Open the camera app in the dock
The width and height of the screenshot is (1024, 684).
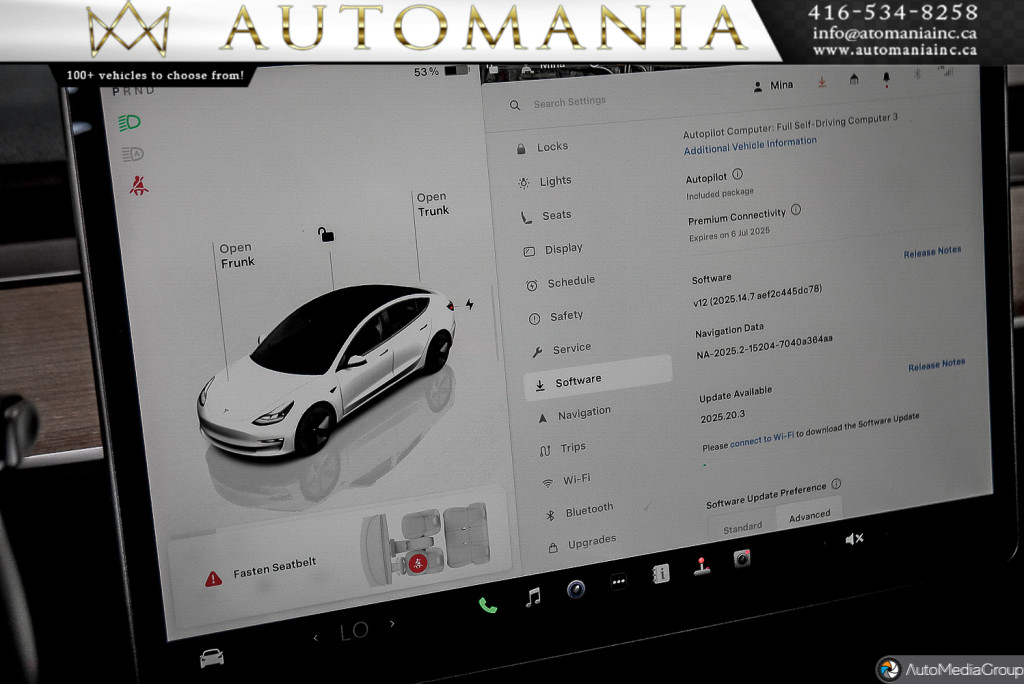(x=742, y=558)
